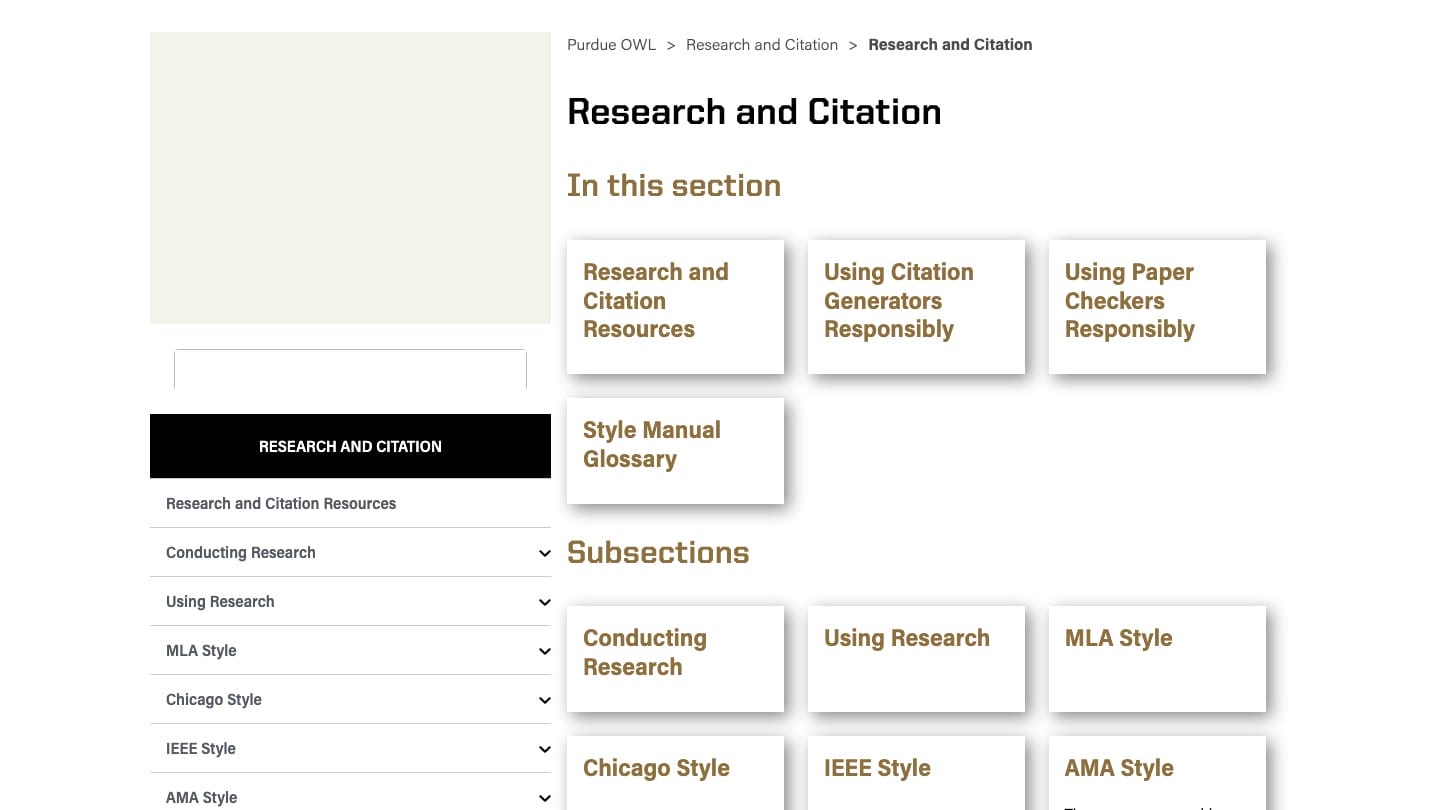Image resolution: width=1440 pixels, height=810 pixels.
Task: Select Using Research in sidebar menu
Action: click(220, 601)
